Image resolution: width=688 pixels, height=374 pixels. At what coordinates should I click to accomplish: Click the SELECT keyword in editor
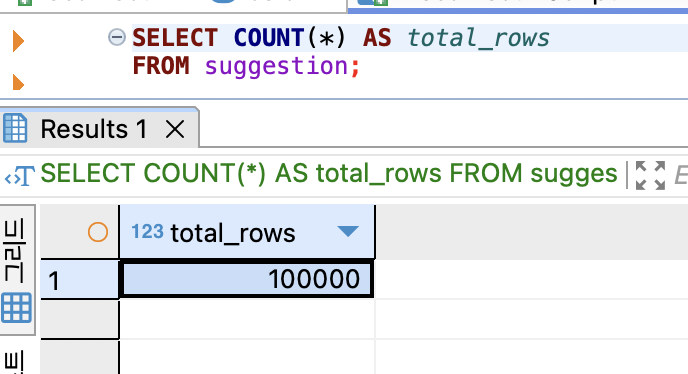coord(175,38)
